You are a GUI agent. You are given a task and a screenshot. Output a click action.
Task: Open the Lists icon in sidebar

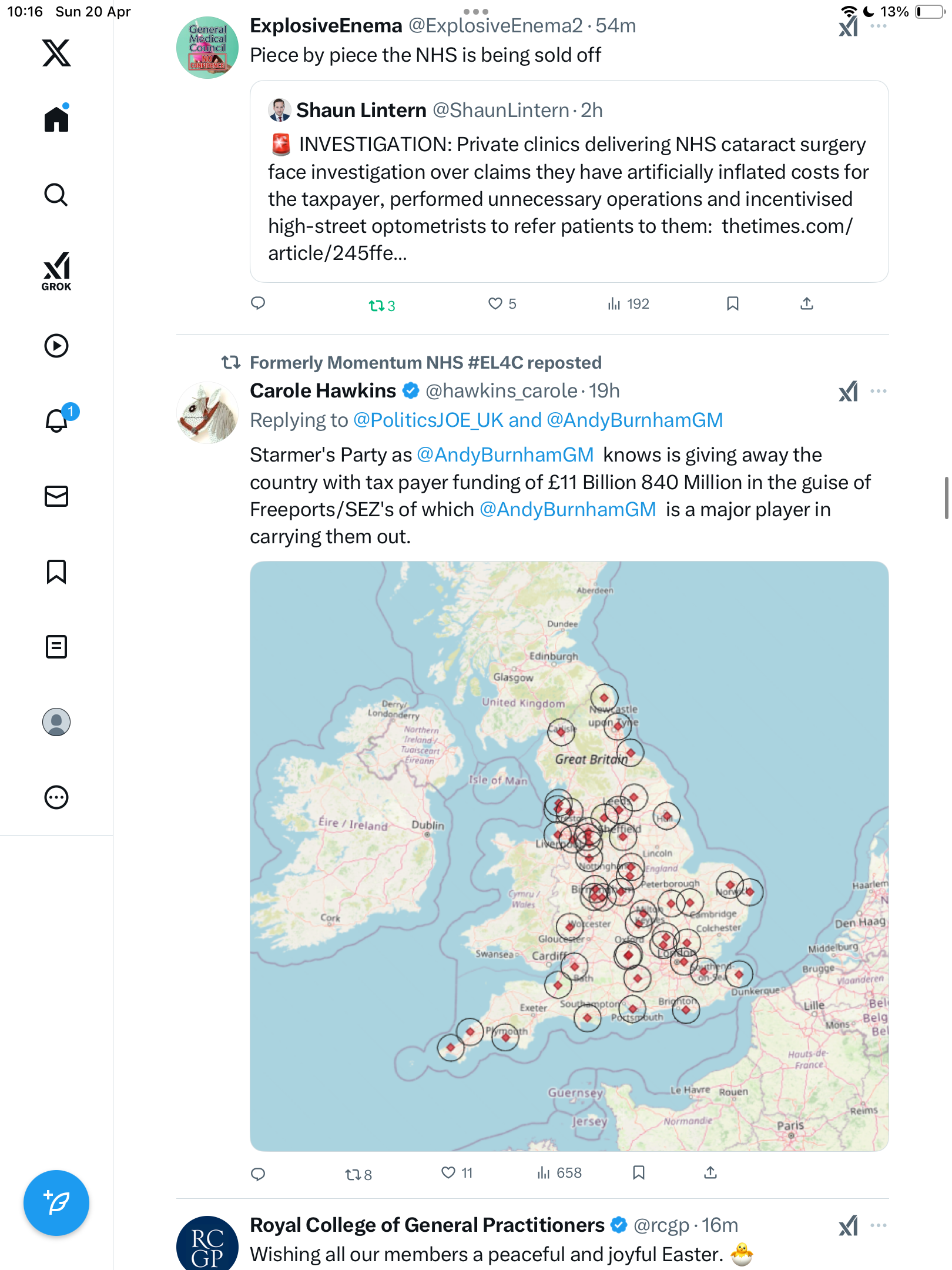pyautogui.click(x=56, y=647)
